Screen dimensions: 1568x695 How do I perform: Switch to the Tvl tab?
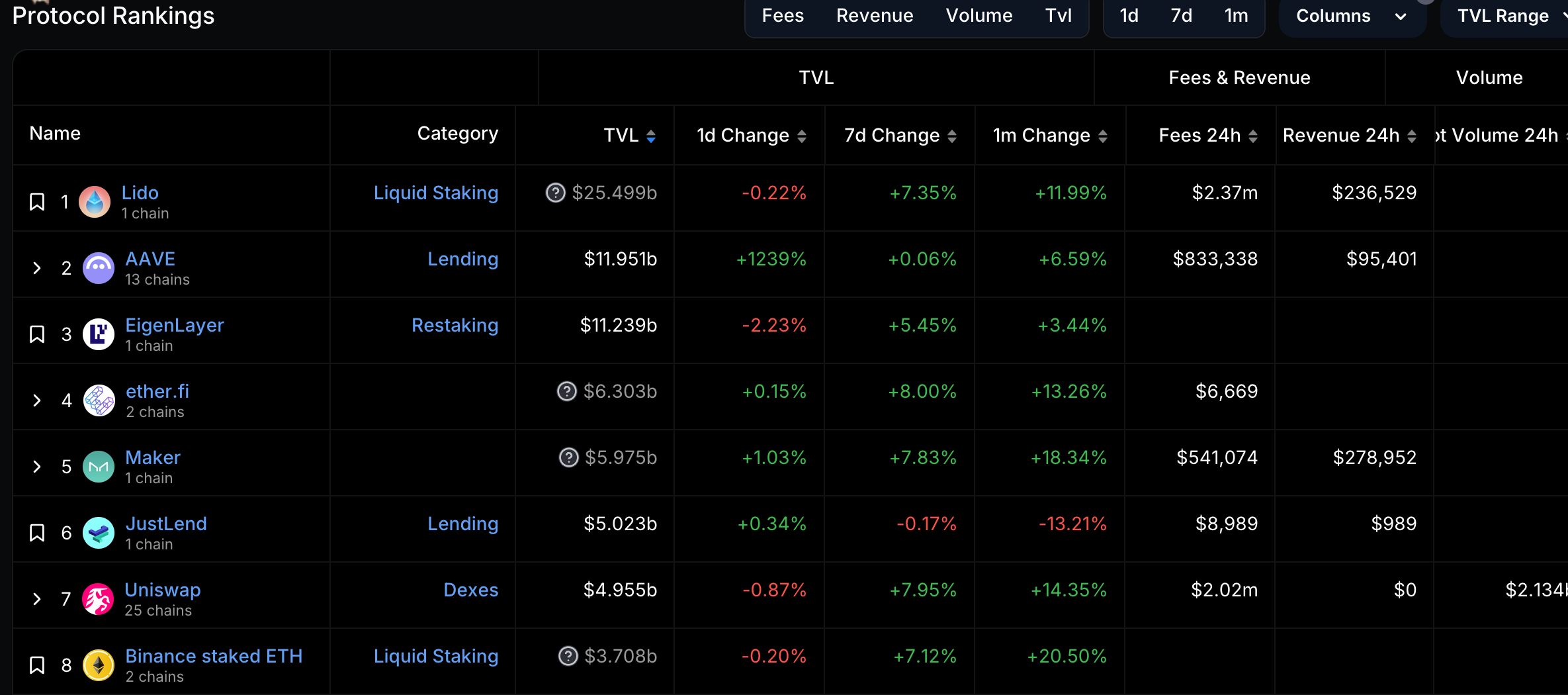coord(1059,16)
